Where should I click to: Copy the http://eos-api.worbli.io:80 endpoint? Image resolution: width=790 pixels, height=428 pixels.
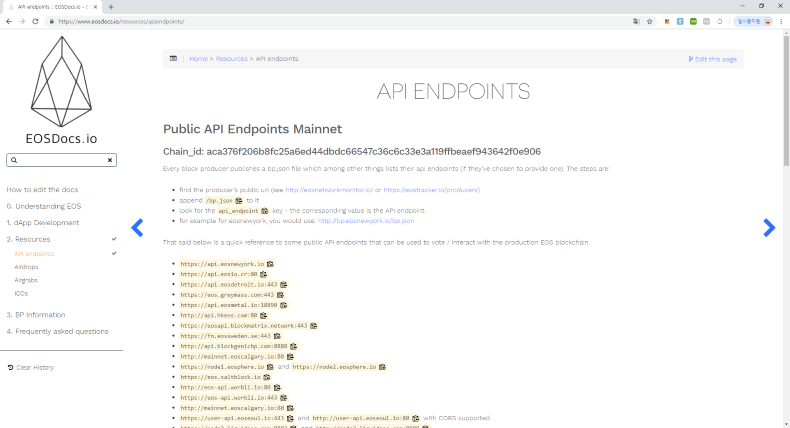point(277,388)
